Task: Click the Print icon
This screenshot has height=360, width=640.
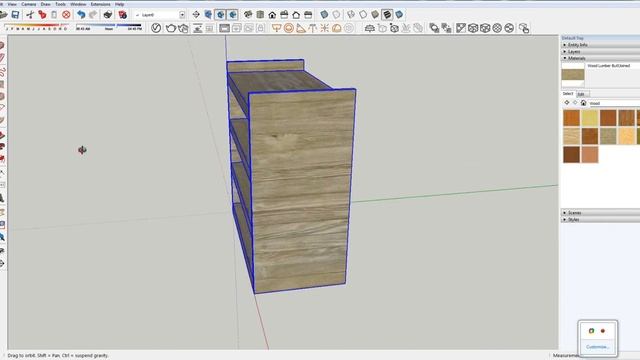Action: coord(108,15)
